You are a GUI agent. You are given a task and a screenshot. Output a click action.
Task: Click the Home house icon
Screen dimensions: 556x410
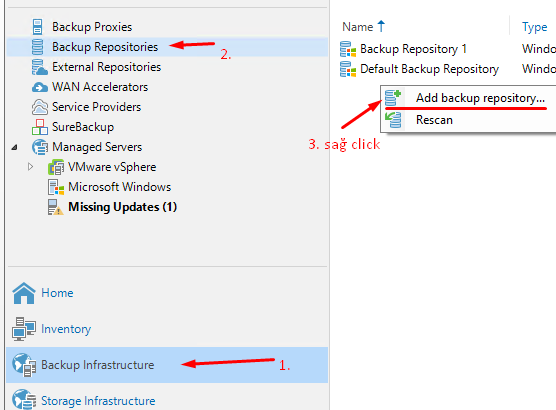(x=24, y=293)
